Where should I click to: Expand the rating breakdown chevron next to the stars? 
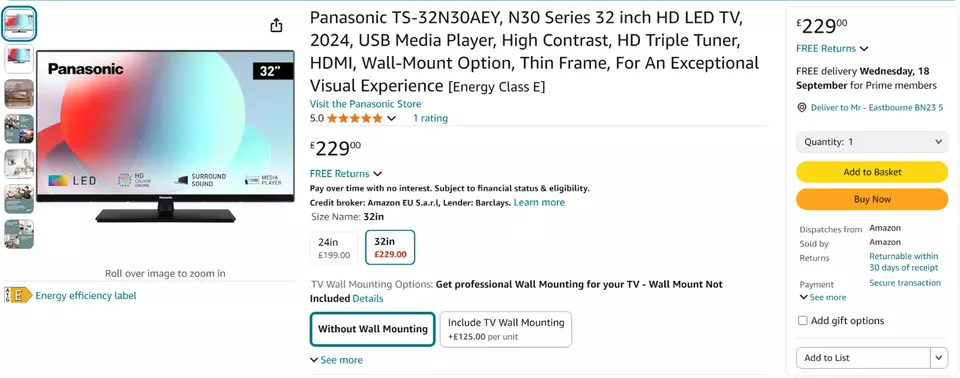pyautogui.click(x=391, y=118)
